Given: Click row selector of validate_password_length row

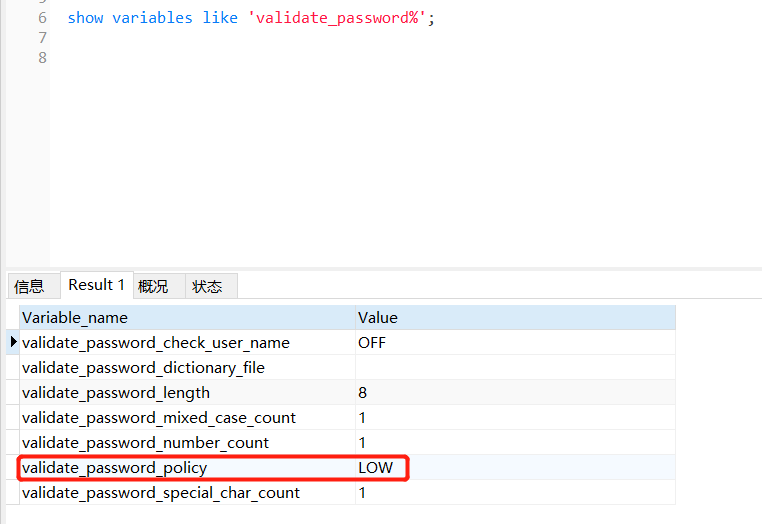Looking at the screenshot, I should (13, 393).
